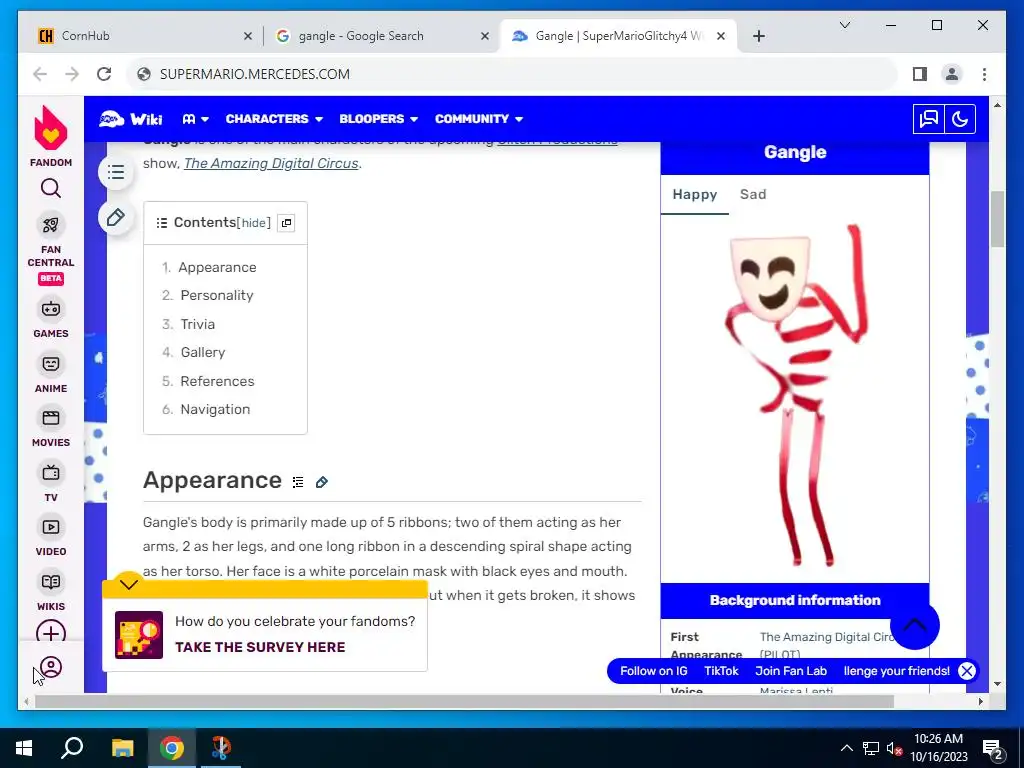Select the Happy infobox tab

694,195
